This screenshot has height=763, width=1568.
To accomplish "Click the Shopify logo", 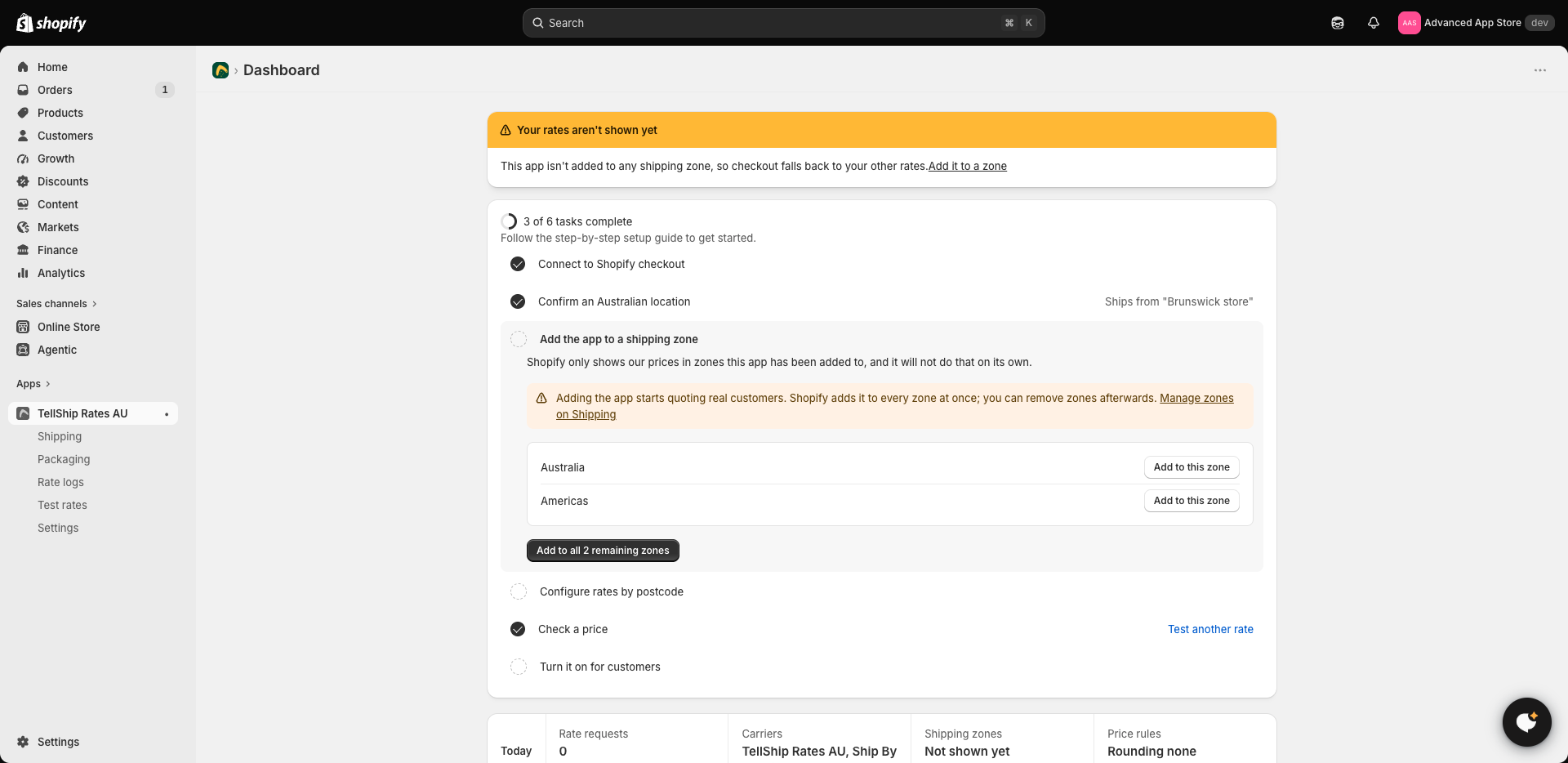I will pyautogui.click(x=51, y=23).
